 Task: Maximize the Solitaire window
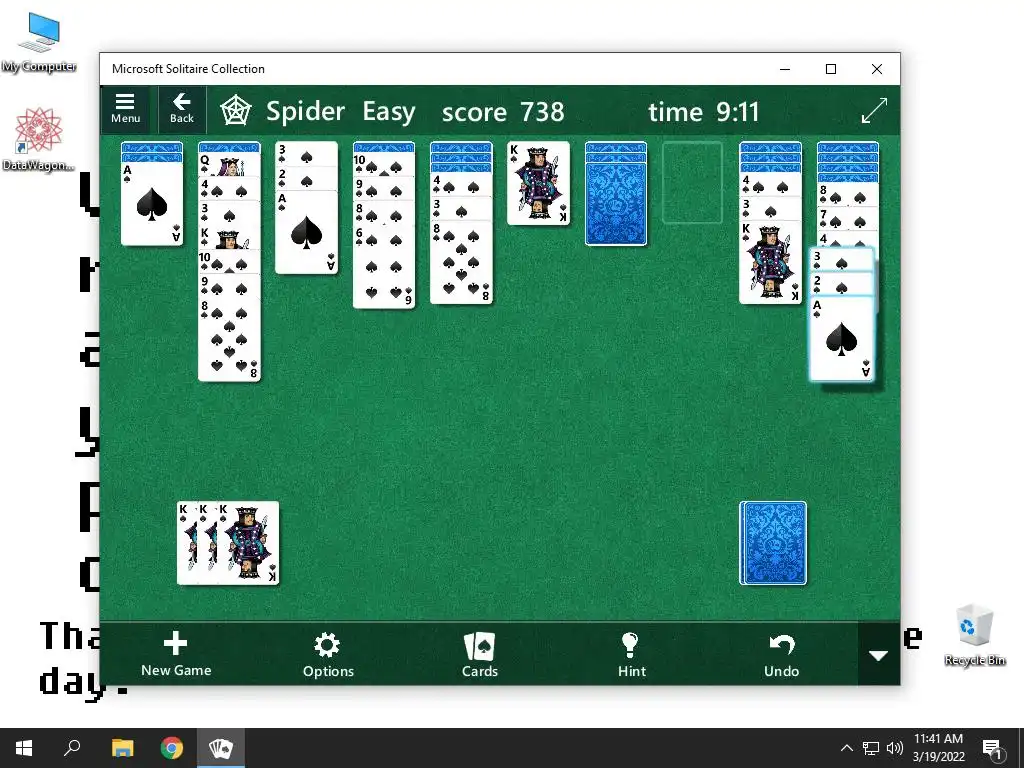831,69
